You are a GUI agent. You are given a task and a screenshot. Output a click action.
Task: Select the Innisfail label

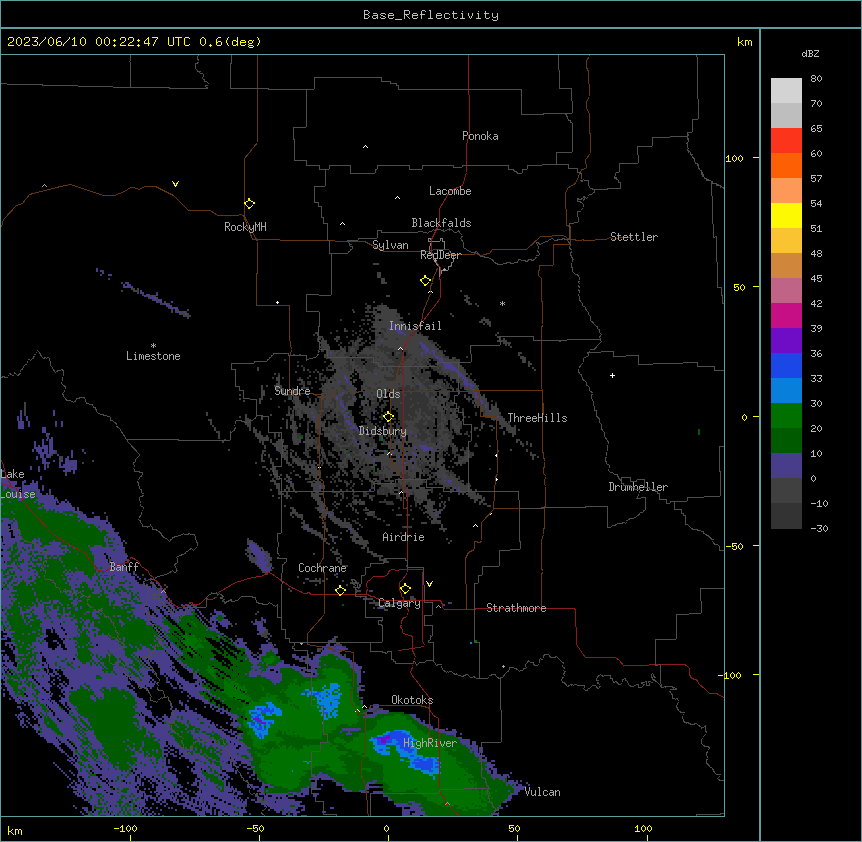(415, 326)
